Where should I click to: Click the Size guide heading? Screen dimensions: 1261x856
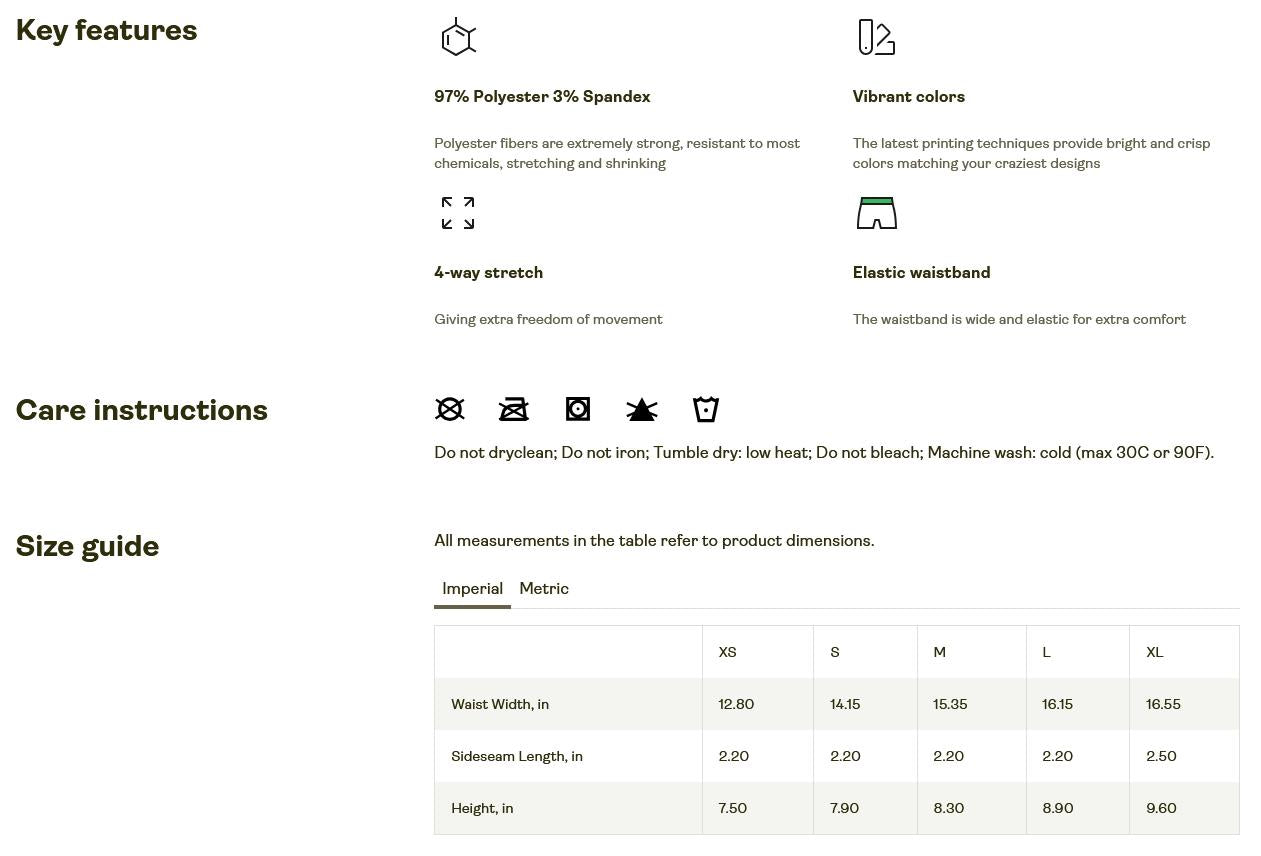pos(88,546)
